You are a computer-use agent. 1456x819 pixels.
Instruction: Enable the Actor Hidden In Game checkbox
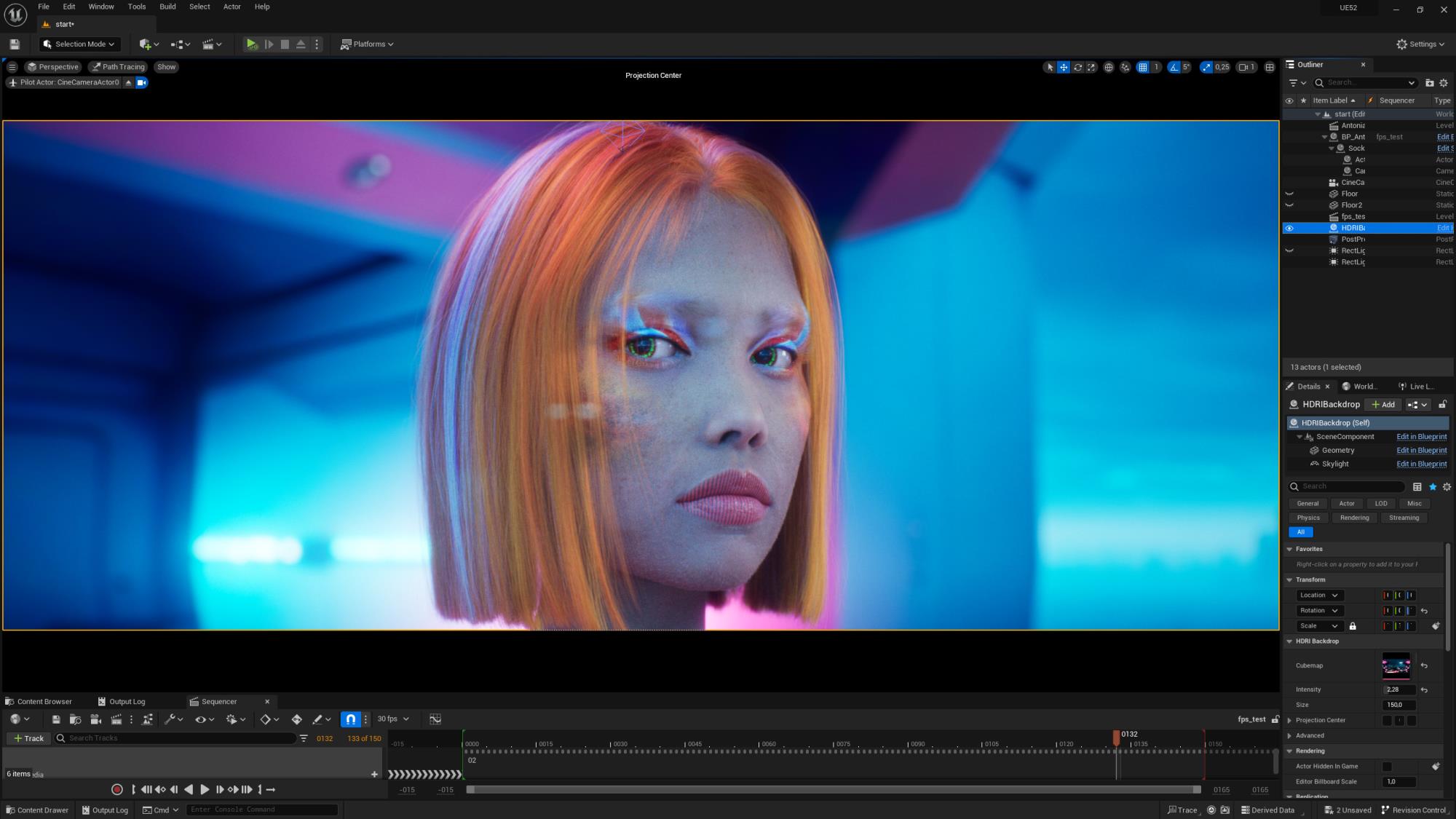pos(1387,767)
